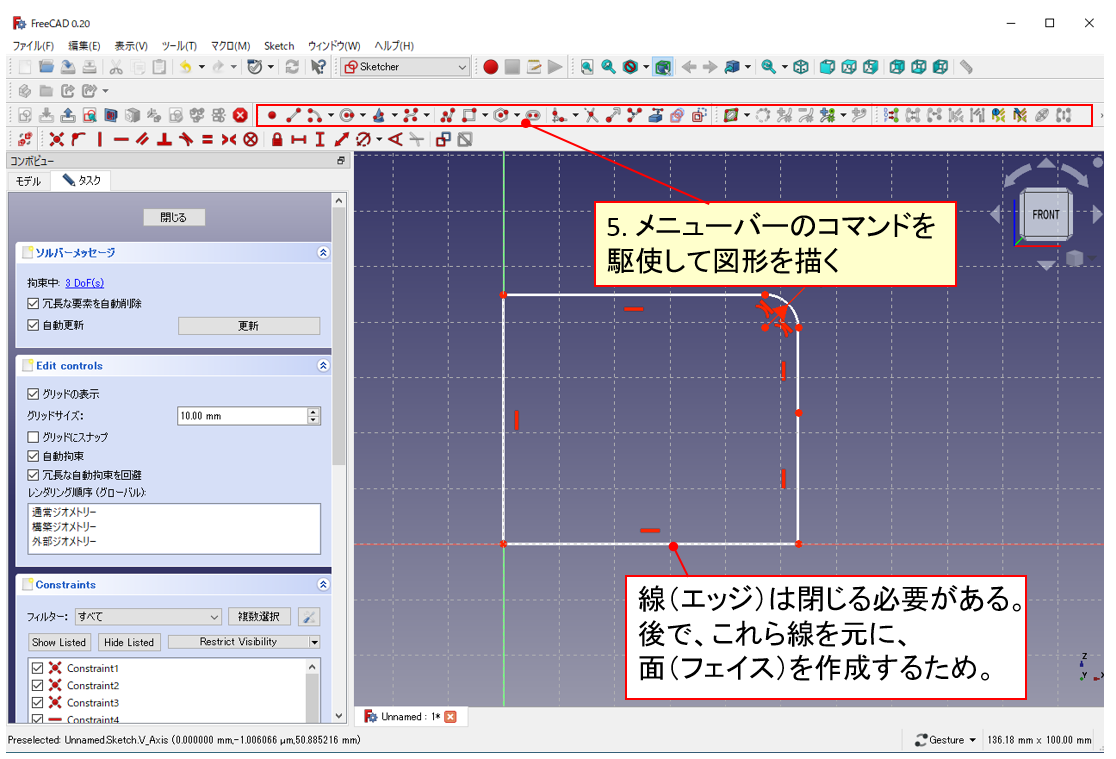
Task: Apply the Angle constraint
Action: pos(395,140)
